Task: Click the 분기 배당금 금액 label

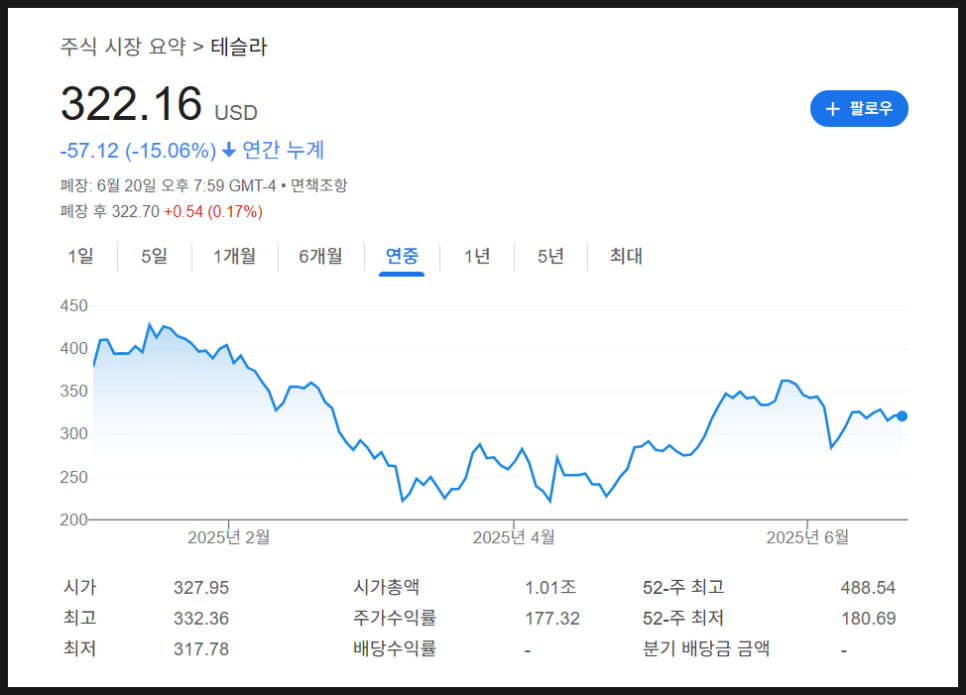Action: [x=706, y=648]
